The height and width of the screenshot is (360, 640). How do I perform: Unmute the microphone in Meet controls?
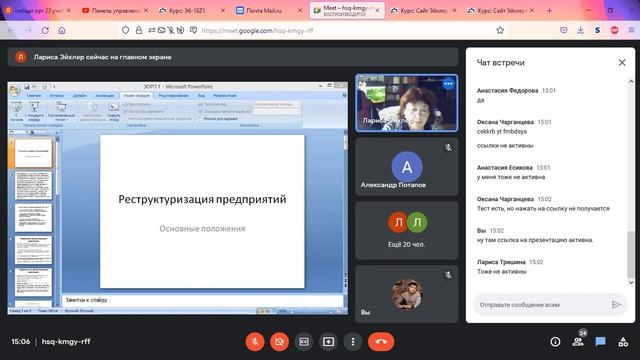tap(255, 342)
